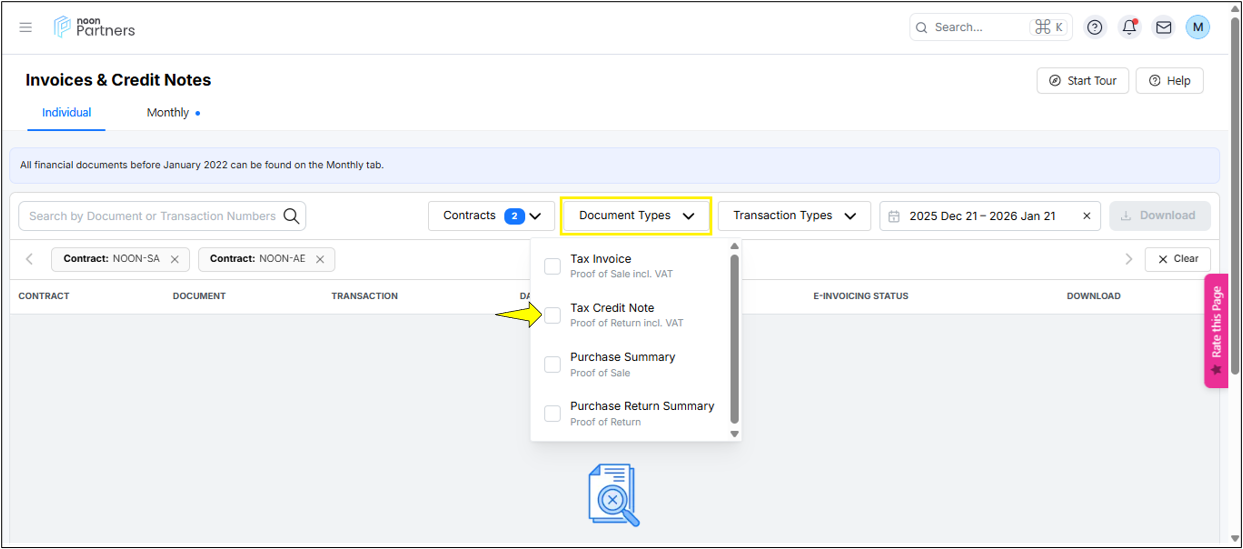Clear the selected date range

(x=1087, y=216)
